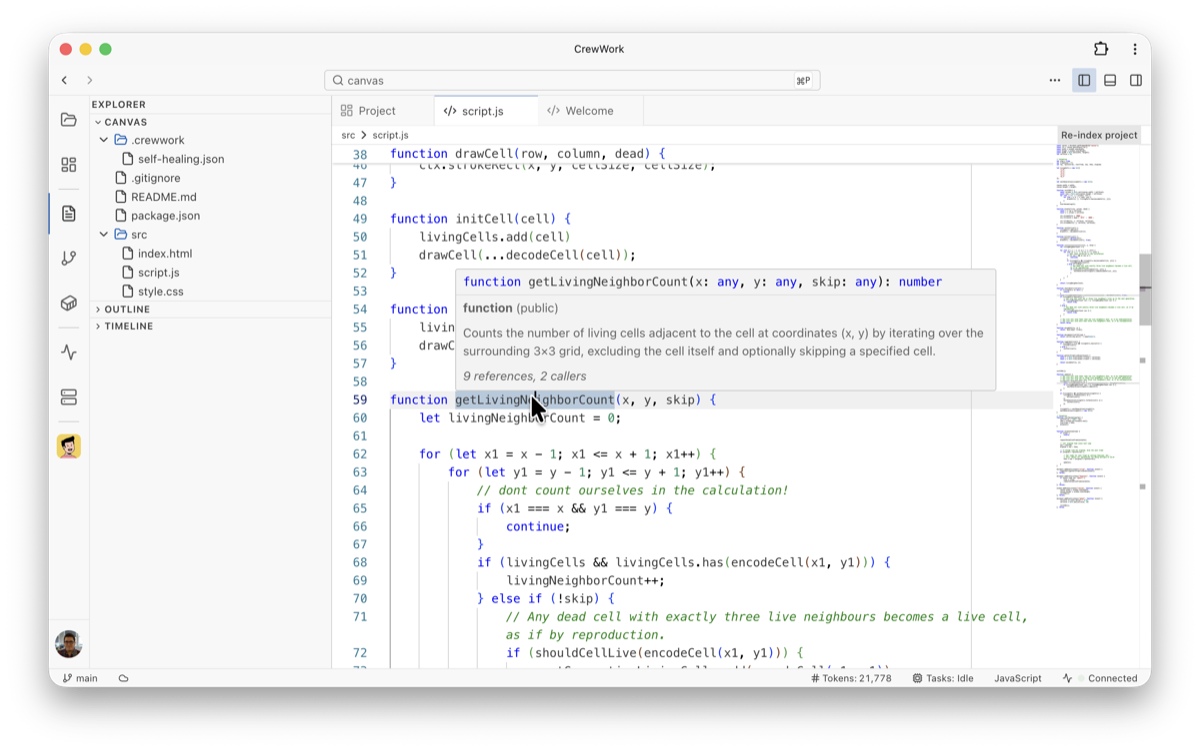Click the main branch indicator in status bar
The height and width of the screenshot is (751, 1200).
pos(80,678)
